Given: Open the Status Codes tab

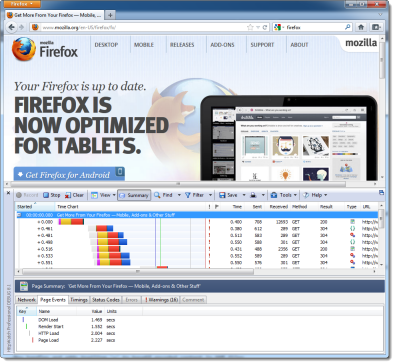Looking at the screenshot, I should pyautogui.click(x=106, y=300).
